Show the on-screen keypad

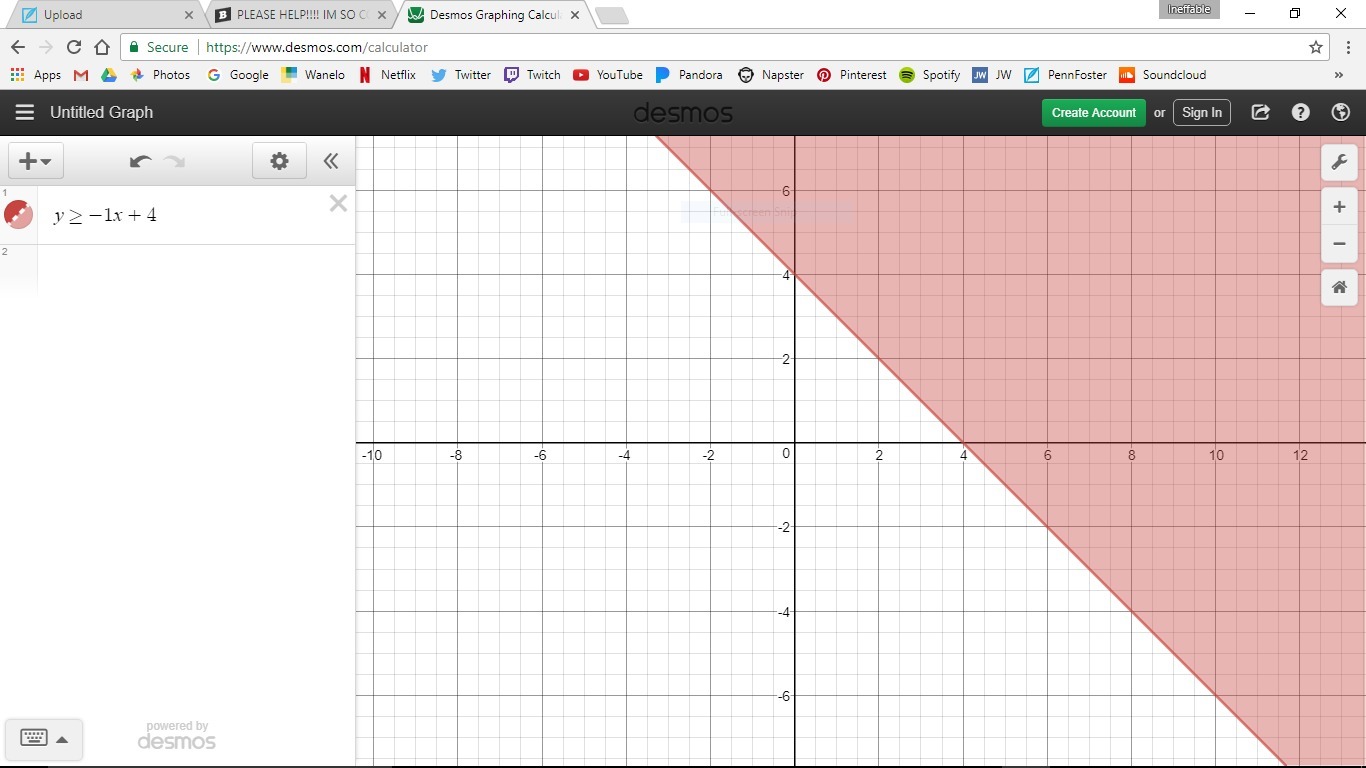44,739
